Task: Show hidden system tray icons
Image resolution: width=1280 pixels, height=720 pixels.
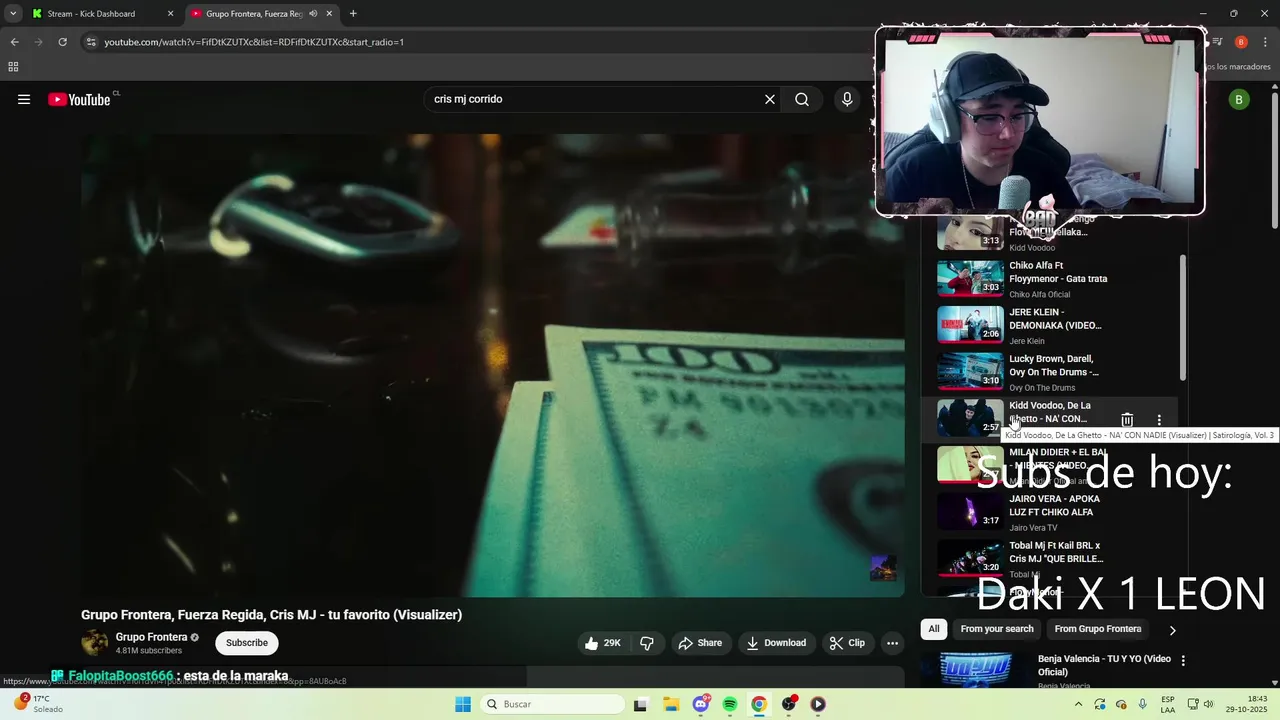Action: pos(1078,704)
